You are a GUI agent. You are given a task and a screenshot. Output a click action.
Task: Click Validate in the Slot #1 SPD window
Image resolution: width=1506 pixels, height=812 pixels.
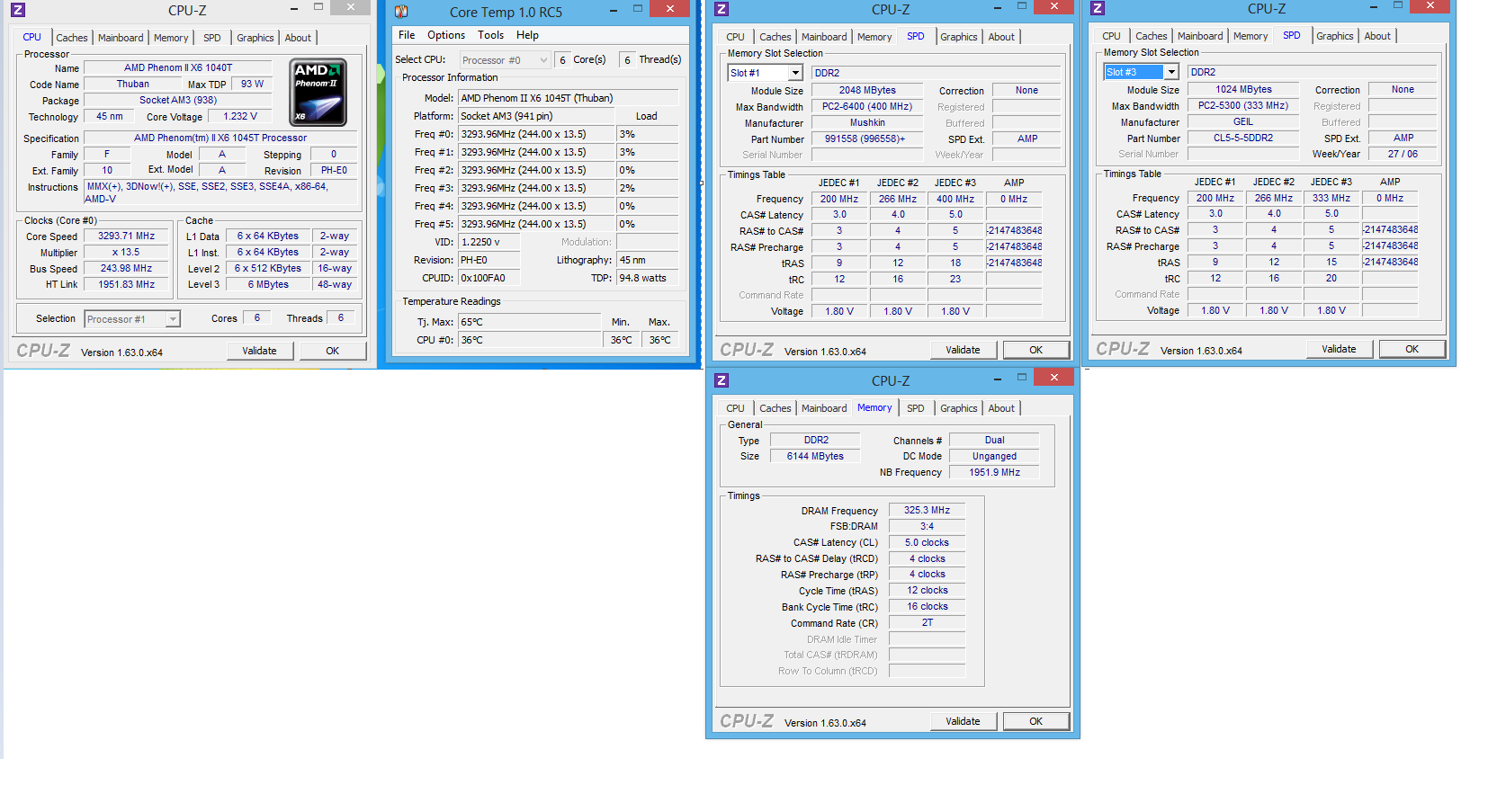click(x=963, y=350)
